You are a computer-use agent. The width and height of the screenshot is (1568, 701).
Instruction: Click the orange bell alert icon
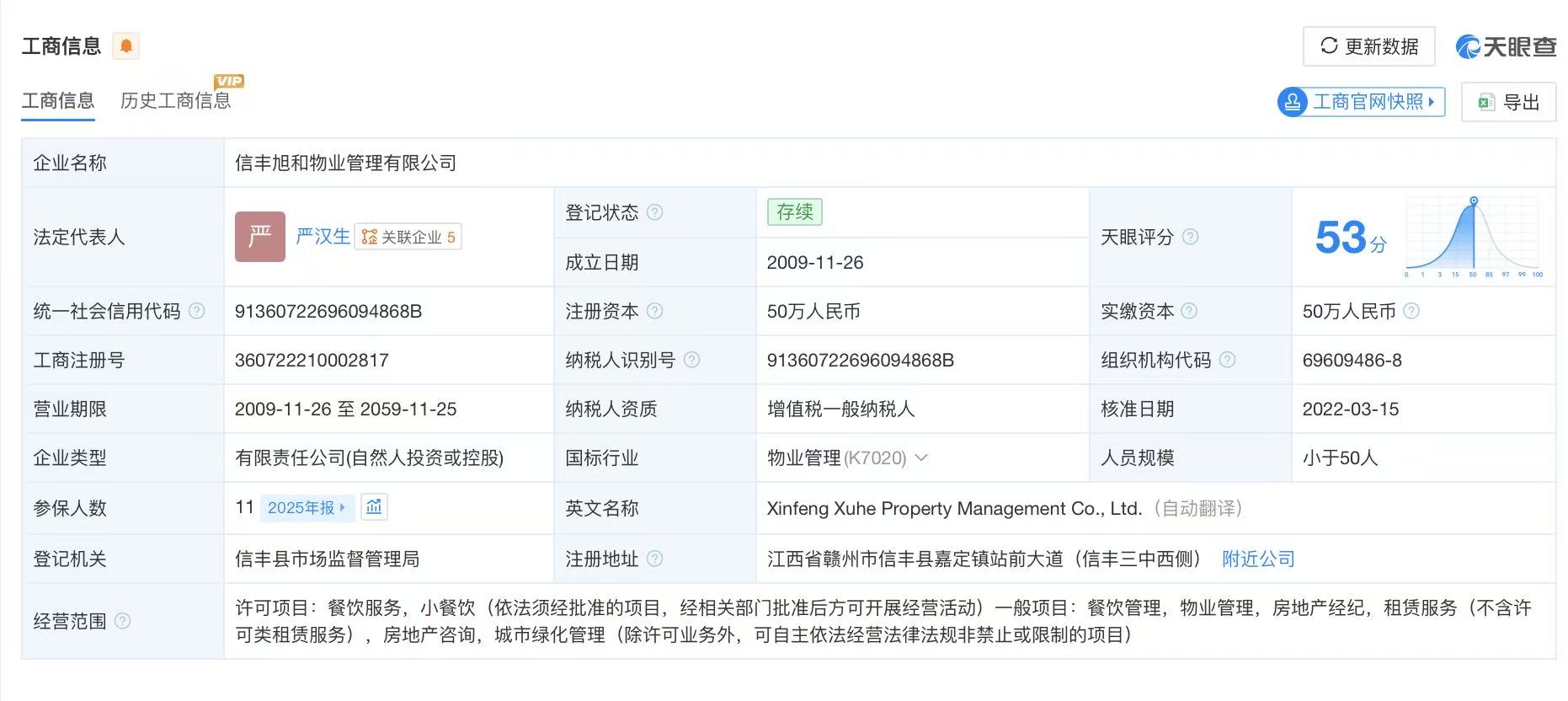point(126,45)
